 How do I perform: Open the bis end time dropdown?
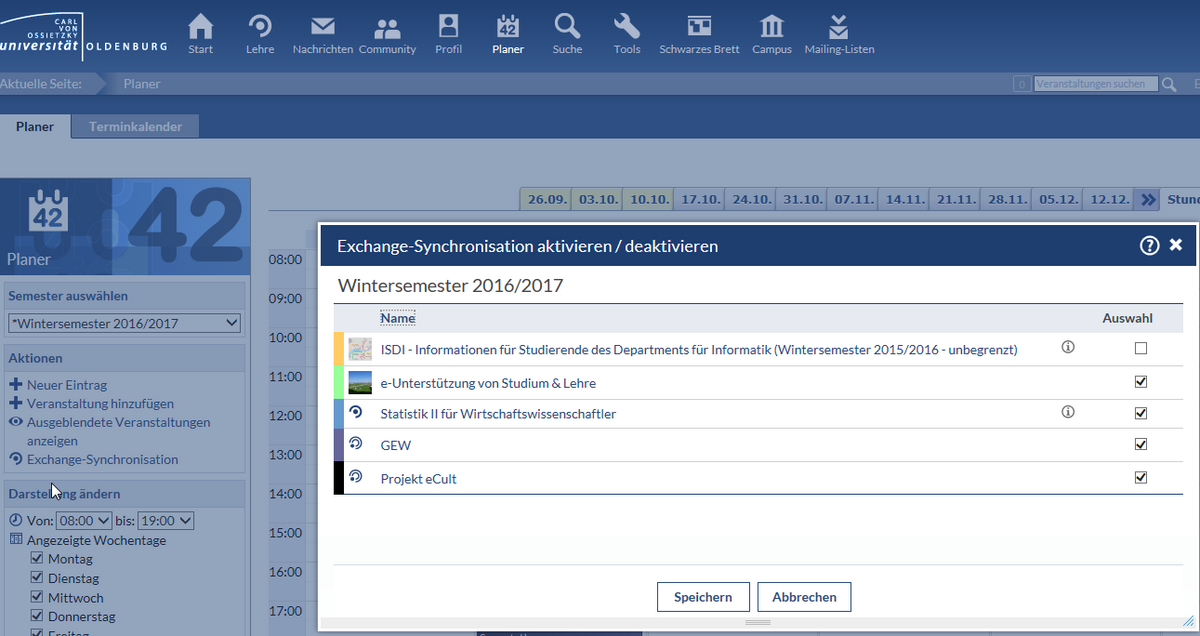[166, 521]
